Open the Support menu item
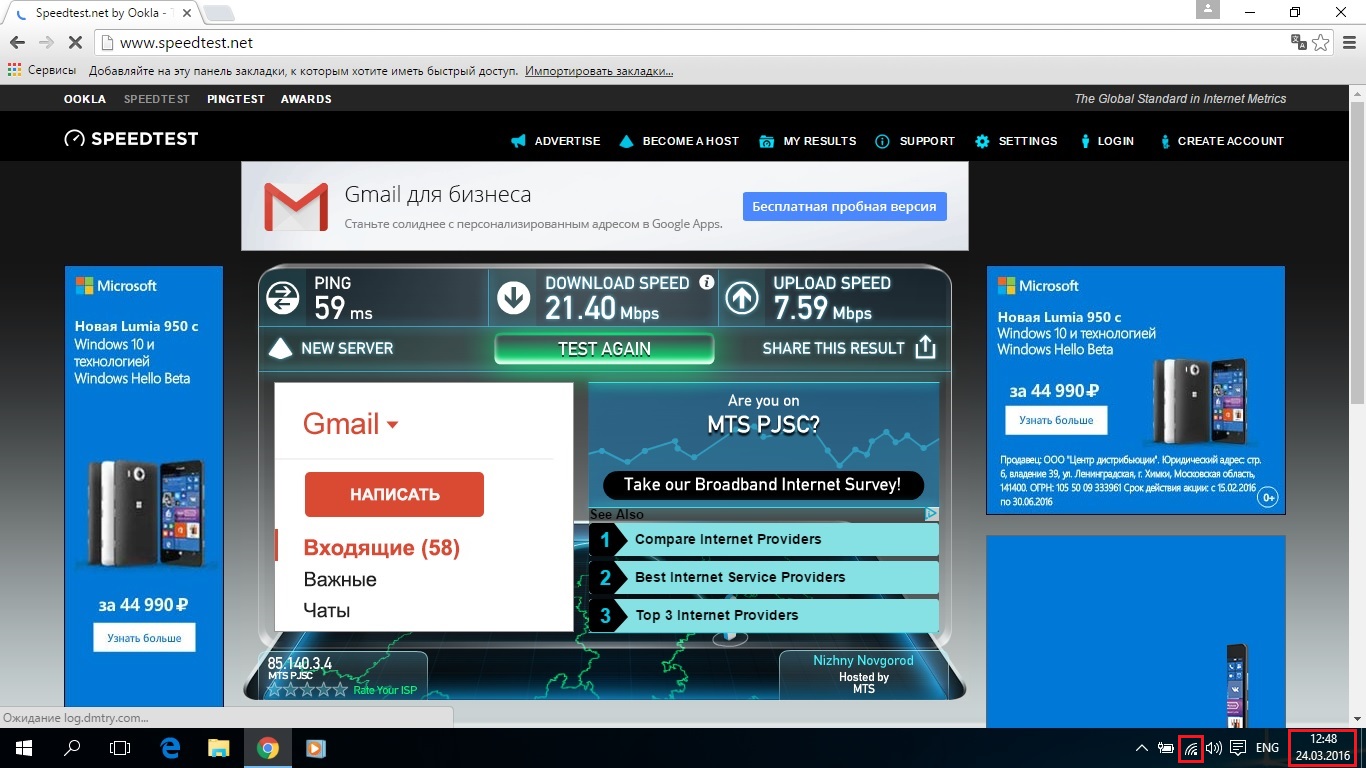 pos(927,141)
